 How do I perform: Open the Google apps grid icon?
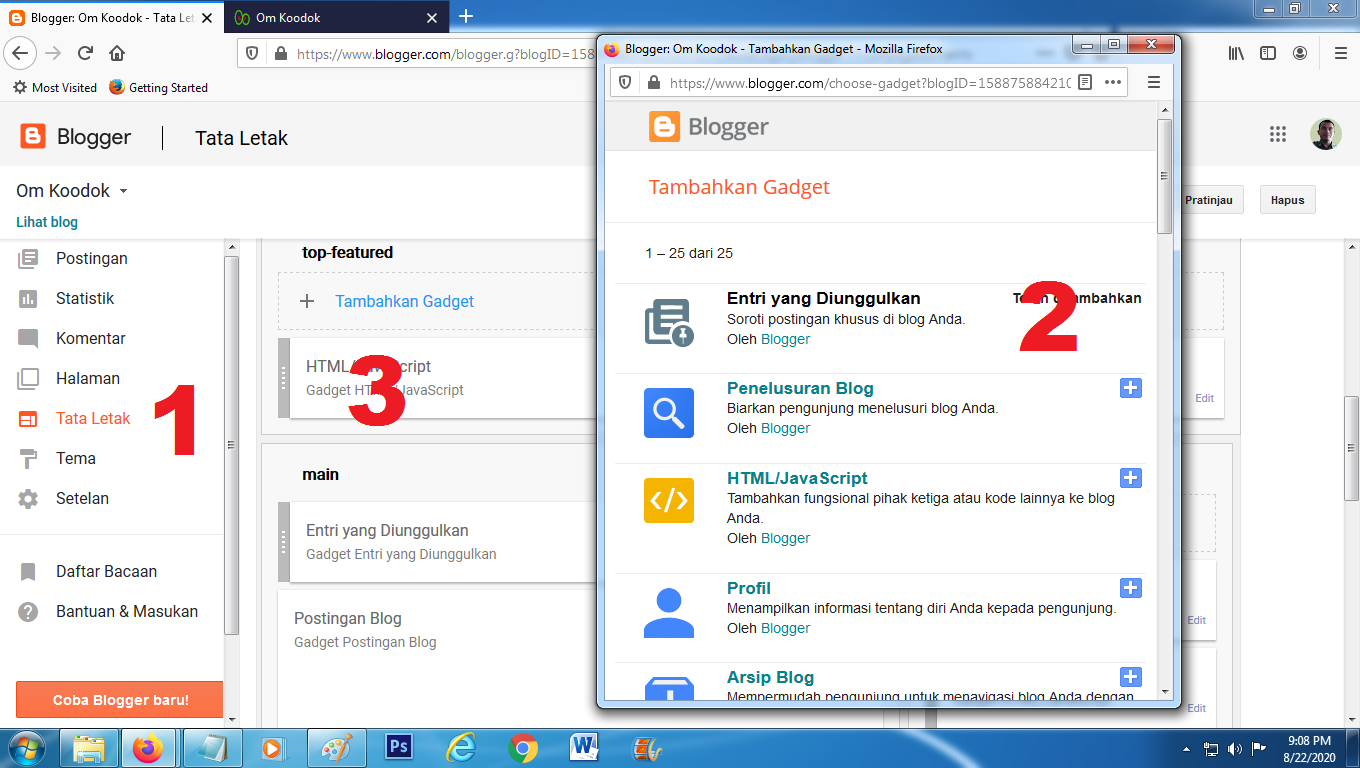[x=1277, y=135]
